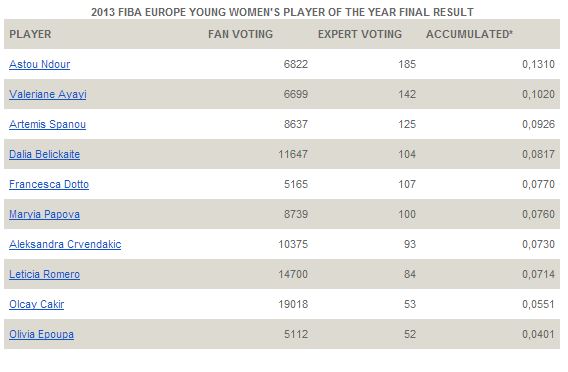Click the Leticia Romero link
Viewport: 568px width, 372px height.
pyautogui.click(x=45, y=275)
